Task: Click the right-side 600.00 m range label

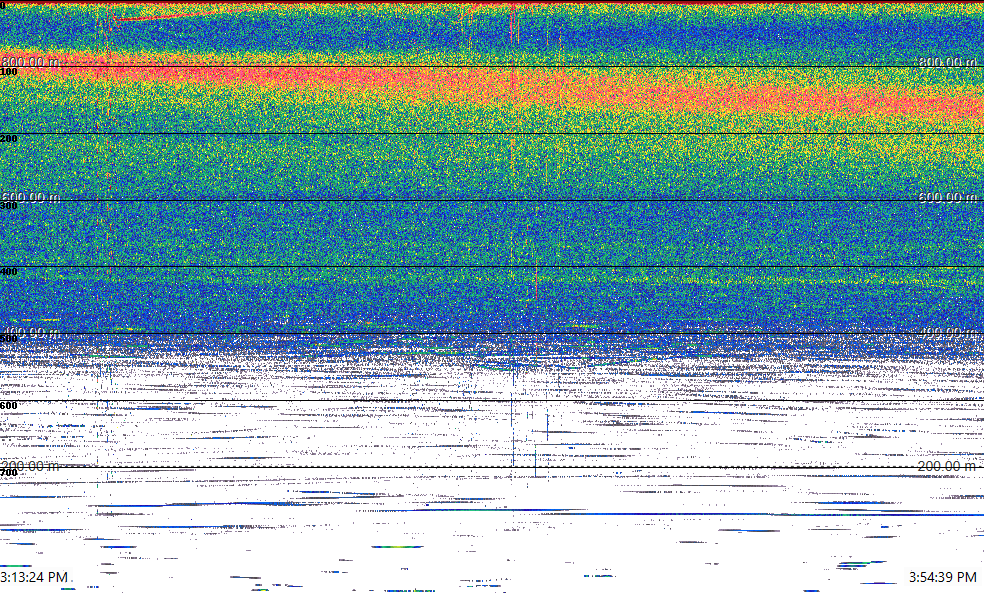Action: [948, 197]
